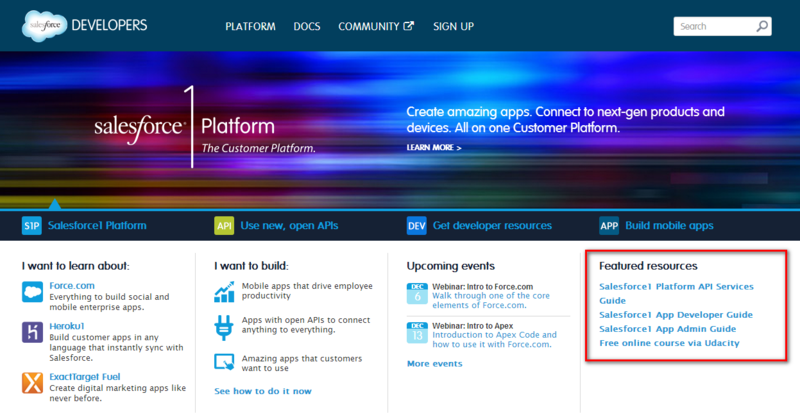Click the ExactTarget Fuel orange icon

click(32, 383)
